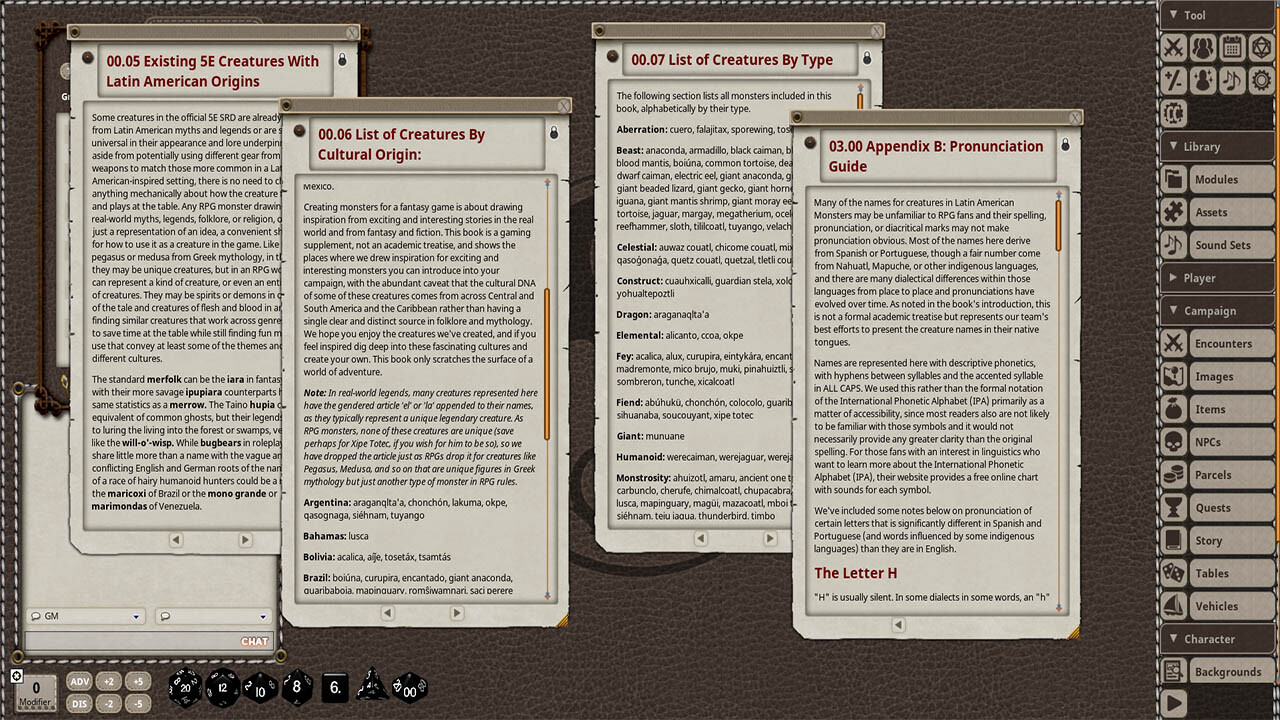Lock the List of Creatures By Type window

click(x=866, y=59)
